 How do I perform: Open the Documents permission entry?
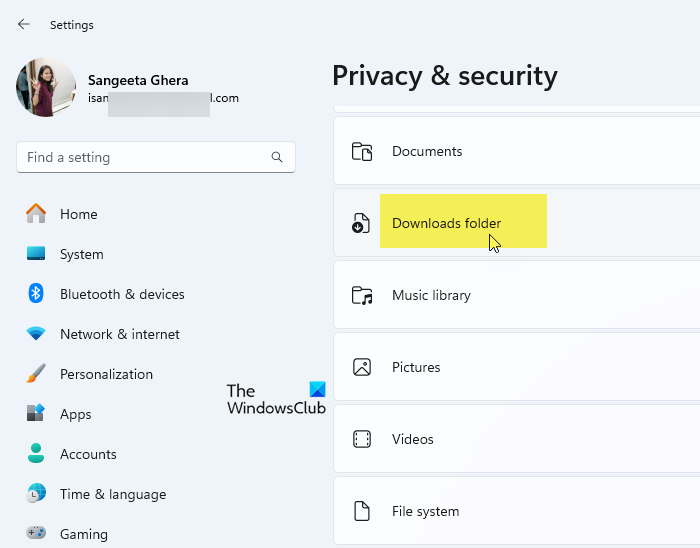click(516, 151)
